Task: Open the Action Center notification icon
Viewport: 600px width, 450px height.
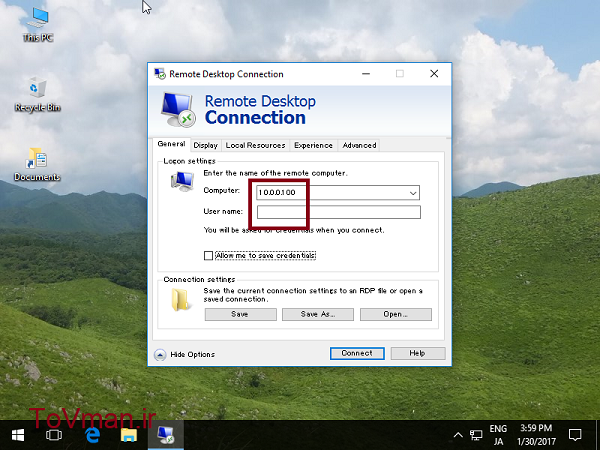Action: (575, 435)
